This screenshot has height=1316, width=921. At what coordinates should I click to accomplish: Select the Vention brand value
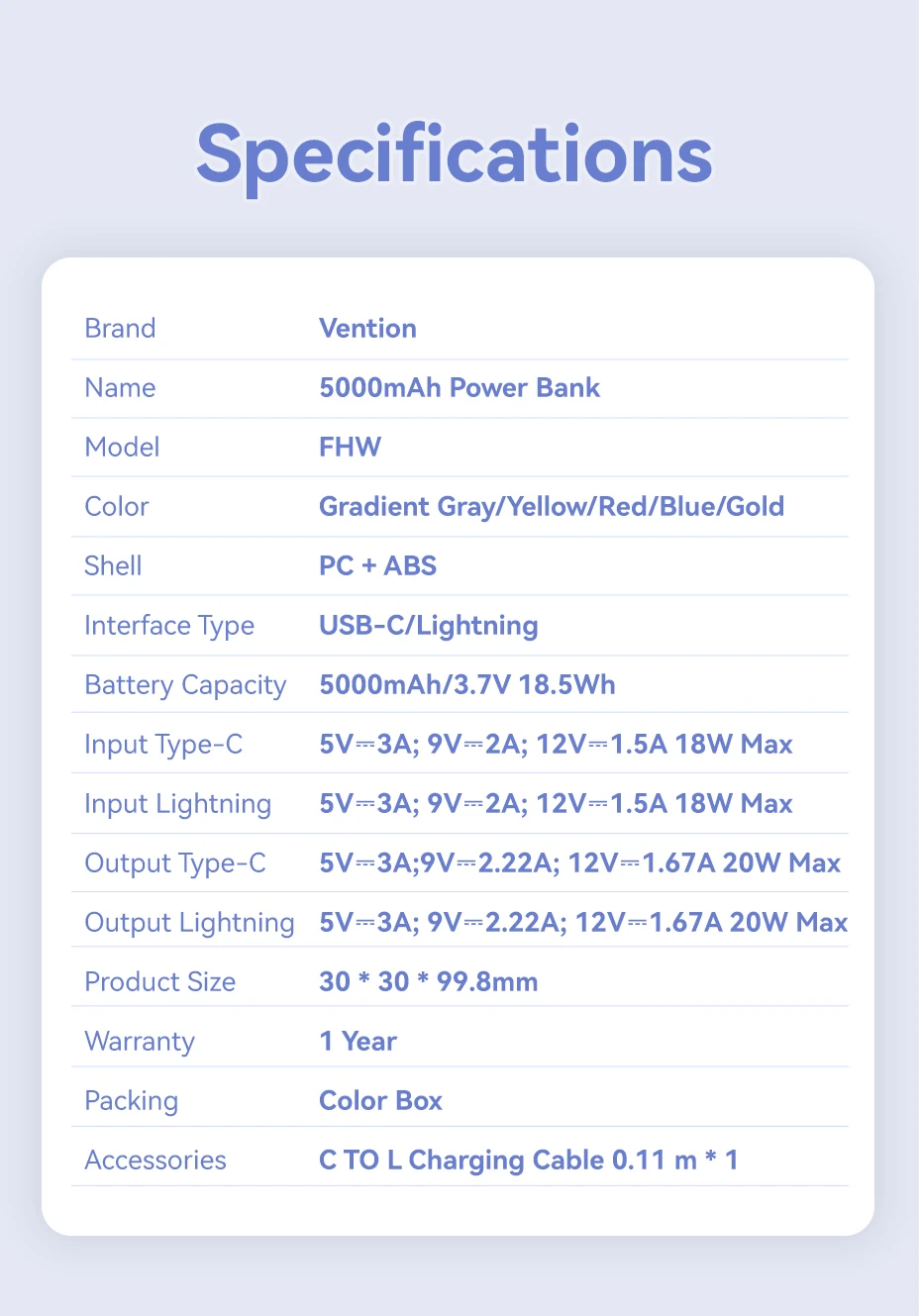[x=367, y=328]
